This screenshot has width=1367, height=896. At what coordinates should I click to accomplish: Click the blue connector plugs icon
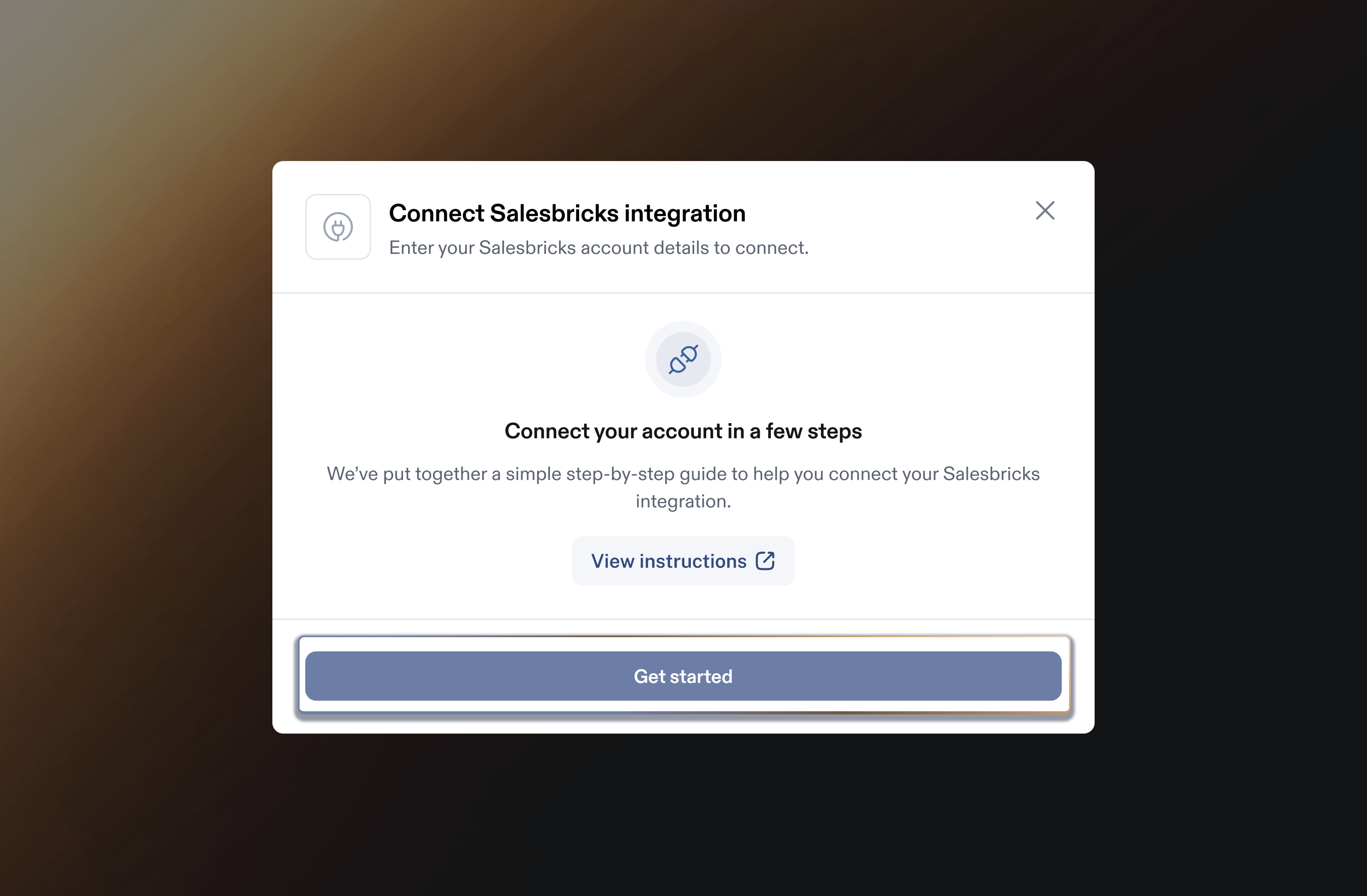tap(683, 359)
